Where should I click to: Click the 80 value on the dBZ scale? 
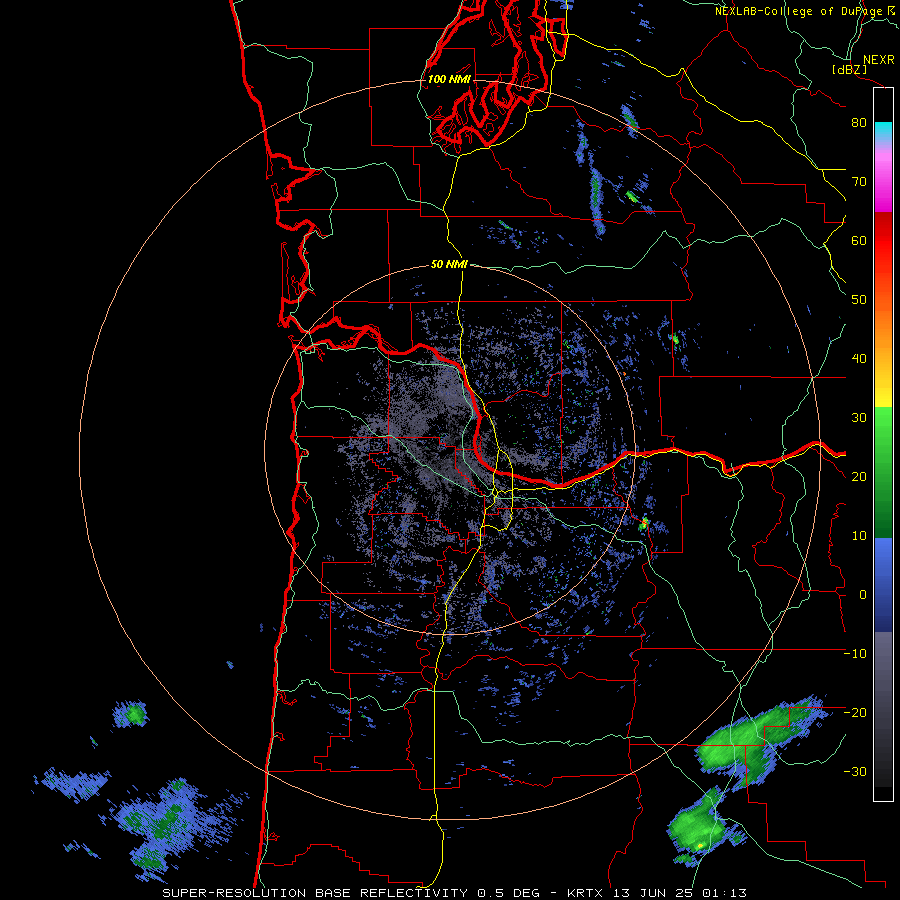click(x=859, y=123)
